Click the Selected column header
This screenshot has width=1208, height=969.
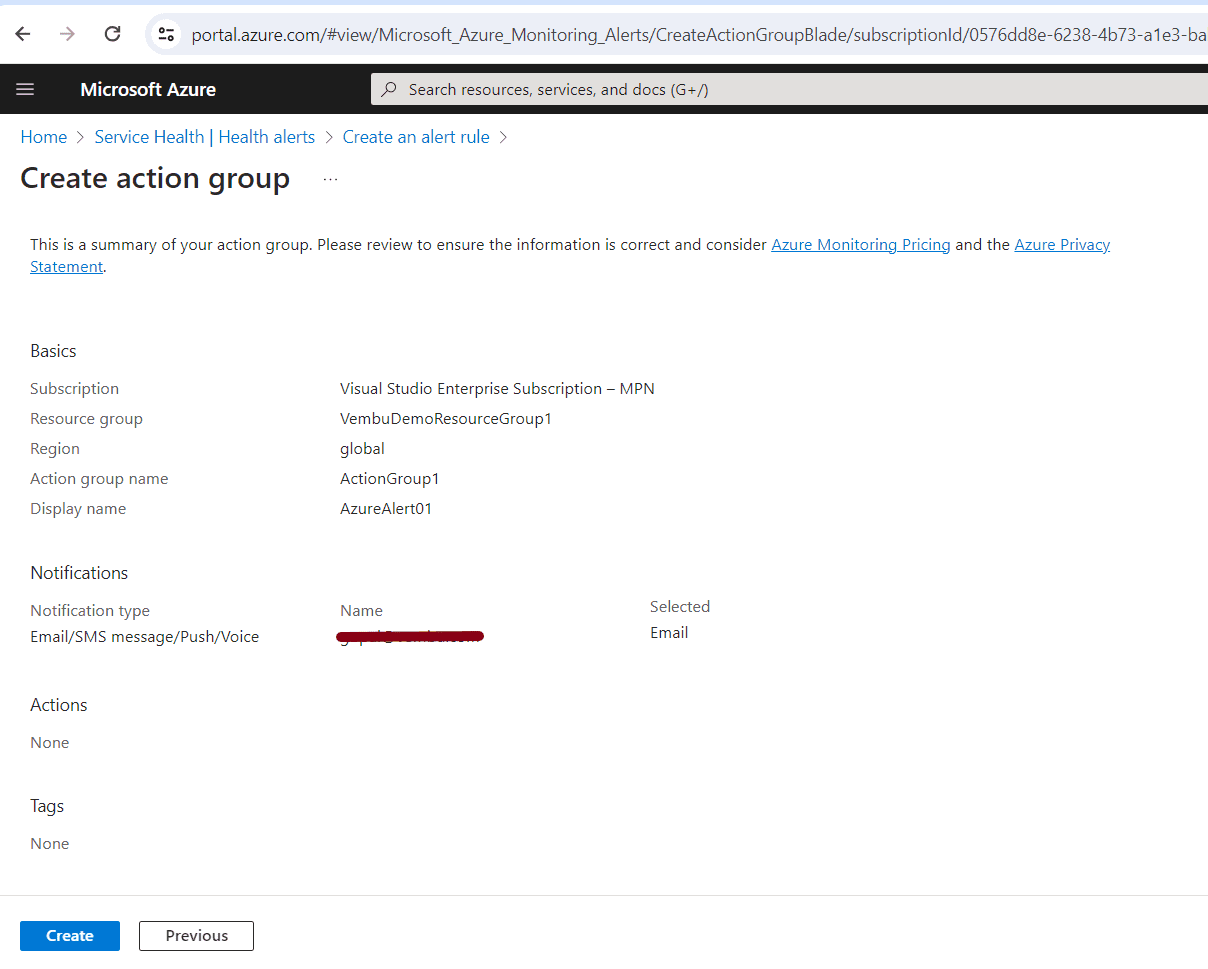680,607
